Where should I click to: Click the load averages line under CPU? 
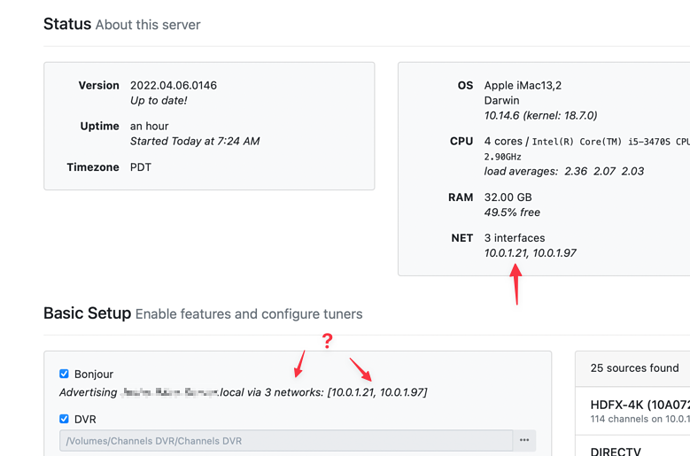tap(564, 171)
